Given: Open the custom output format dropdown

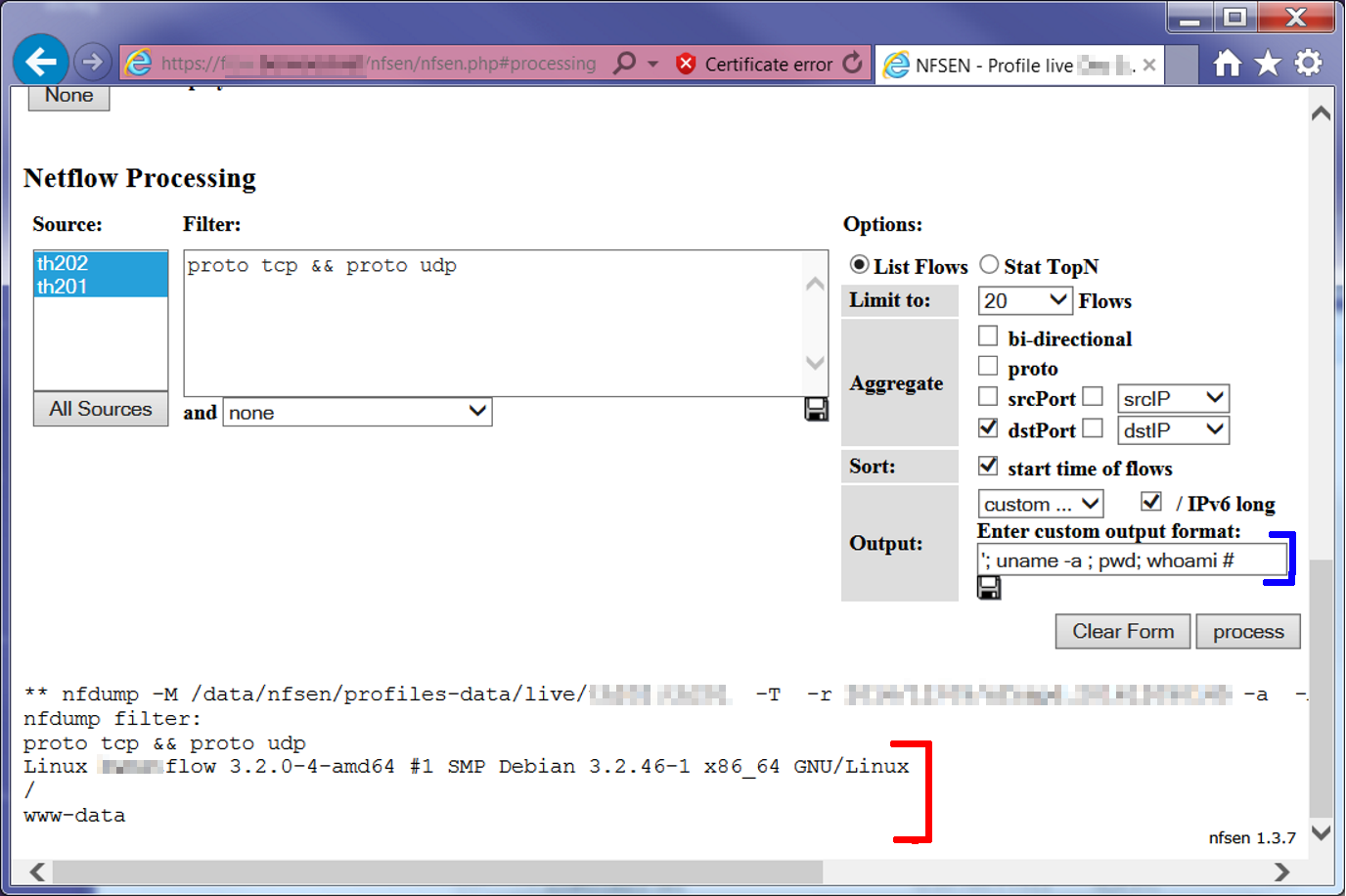Looking at the screenshot, I should click(1040, 504).
